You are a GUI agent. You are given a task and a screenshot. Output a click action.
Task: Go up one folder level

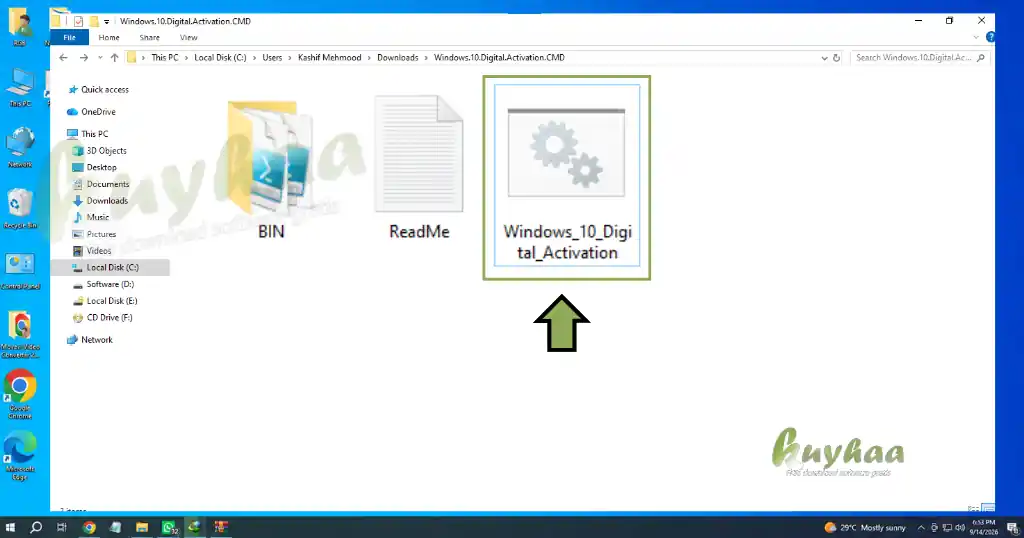click(x=114, y=57)
